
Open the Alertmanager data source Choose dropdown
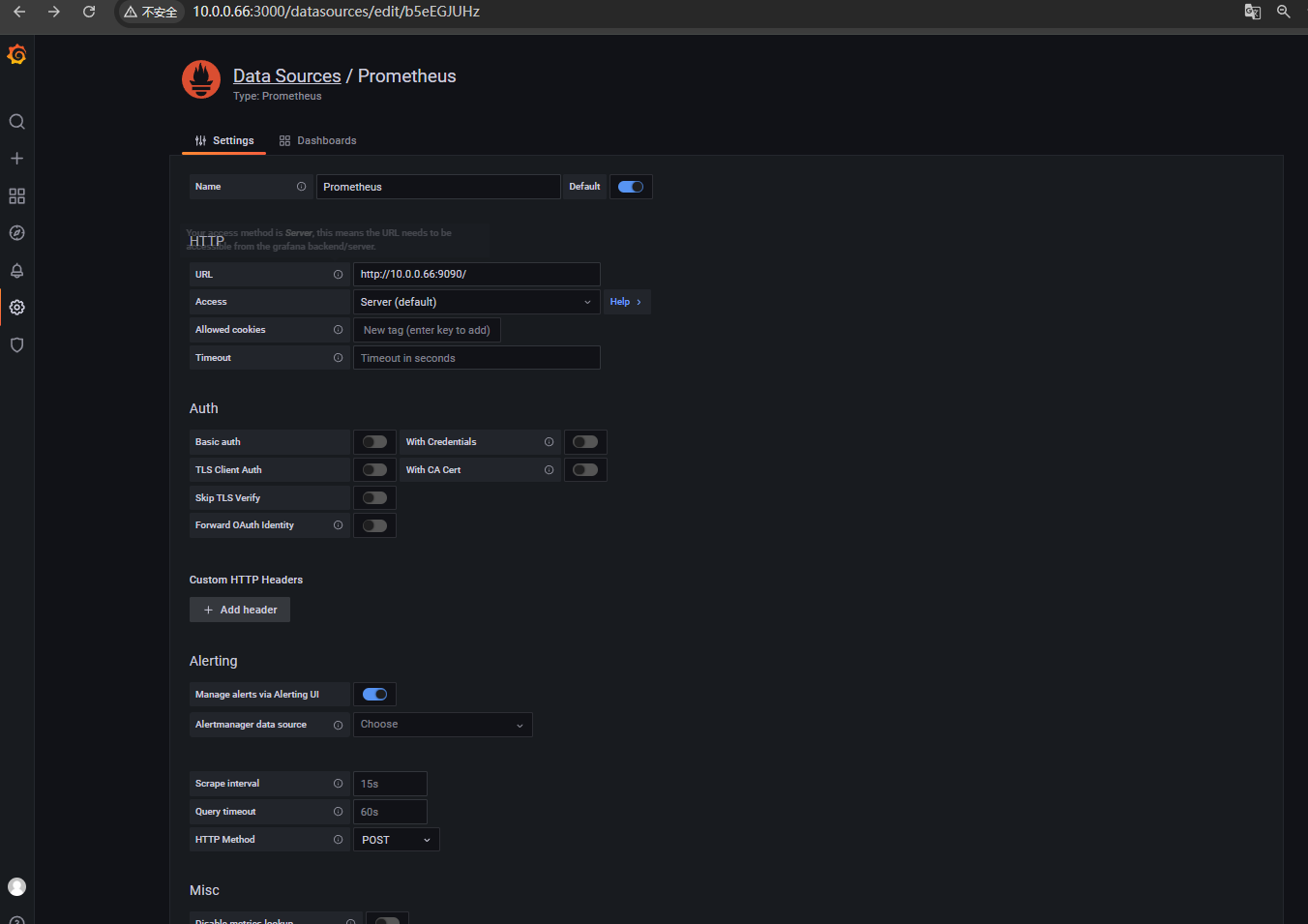tap(442, 725)
